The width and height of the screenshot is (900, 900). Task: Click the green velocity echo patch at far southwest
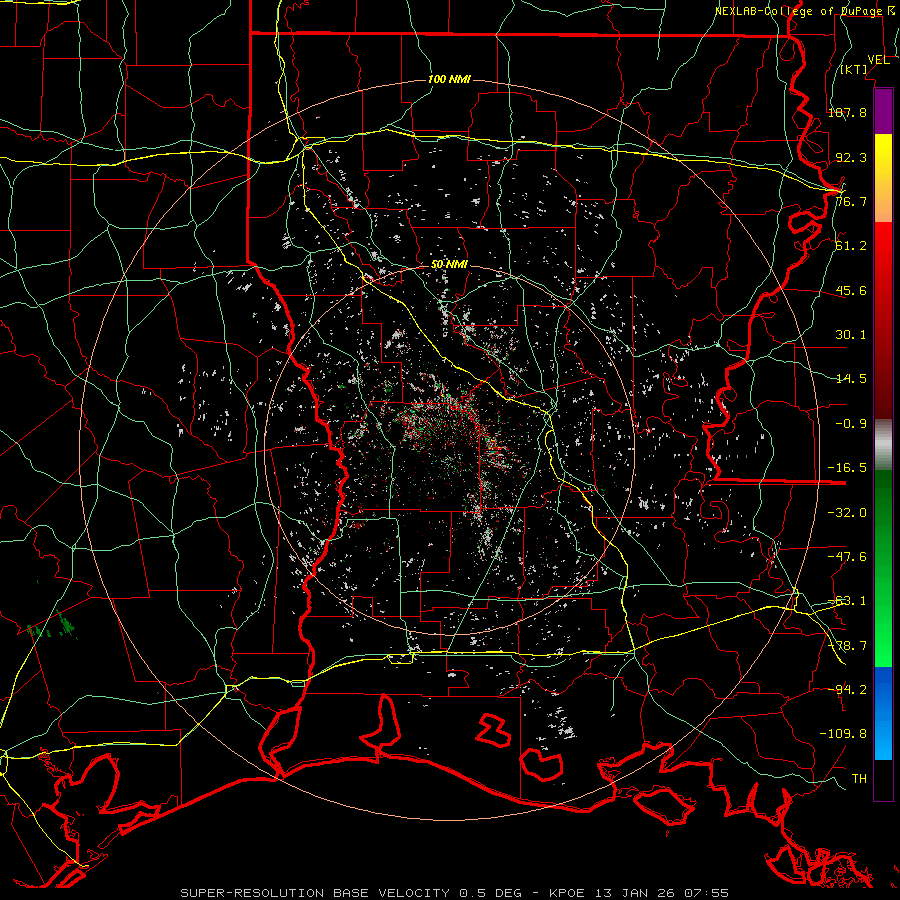53,626
